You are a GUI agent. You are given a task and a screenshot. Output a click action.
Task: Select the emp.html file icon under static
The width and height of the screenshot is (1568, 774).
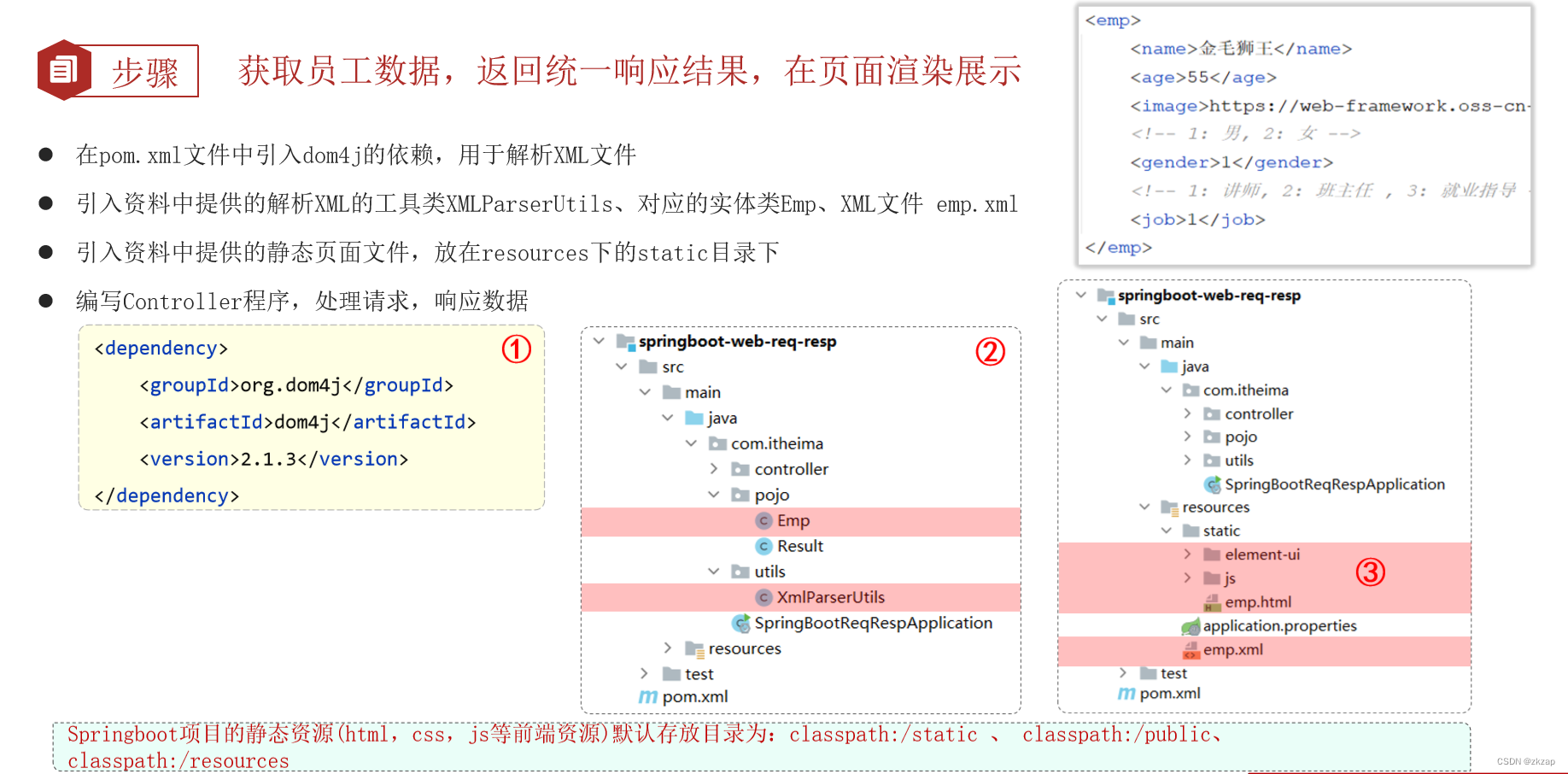(1214, 601)
